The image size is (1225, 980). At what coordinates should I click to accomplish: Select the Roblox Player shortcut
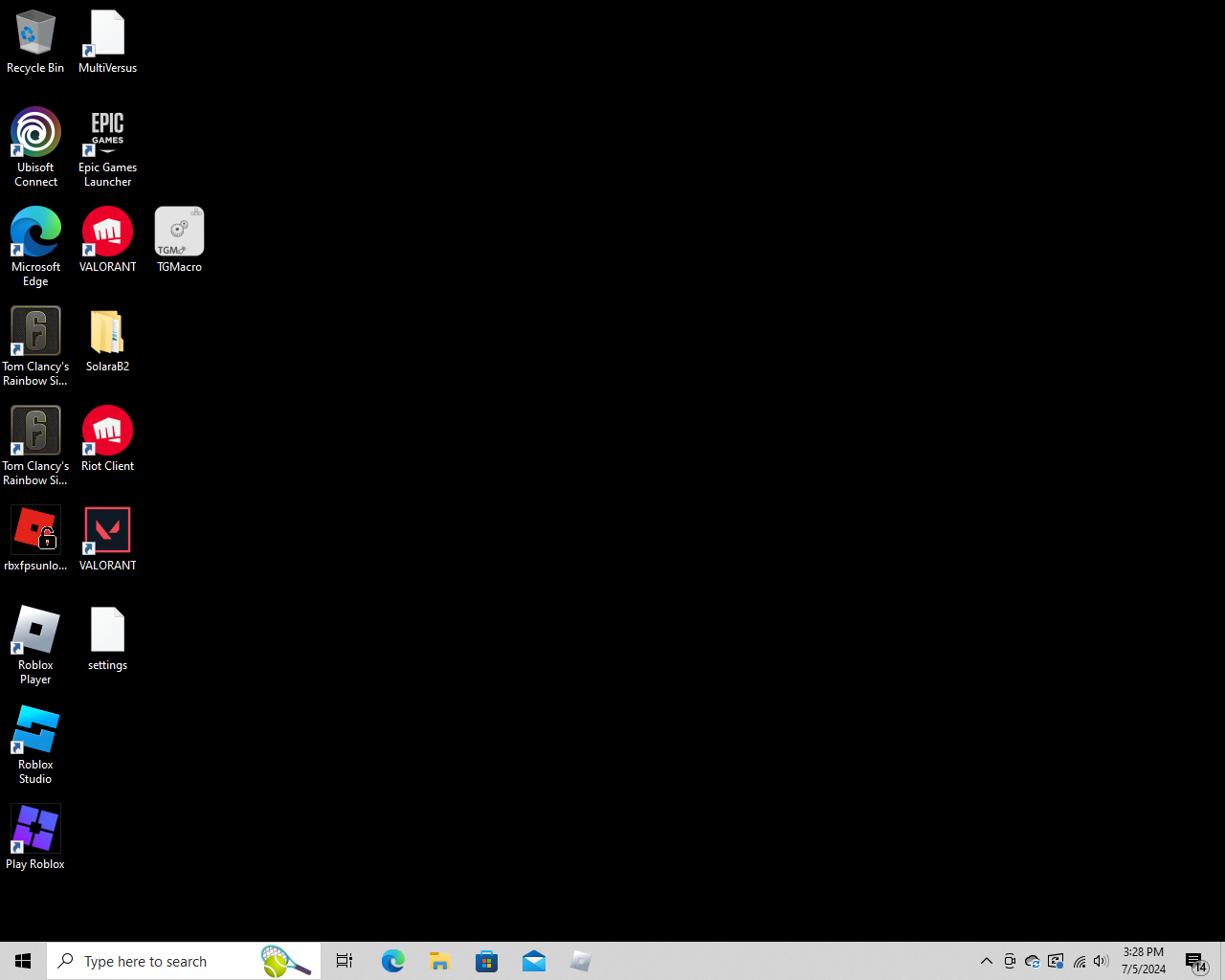coord(35,645)
